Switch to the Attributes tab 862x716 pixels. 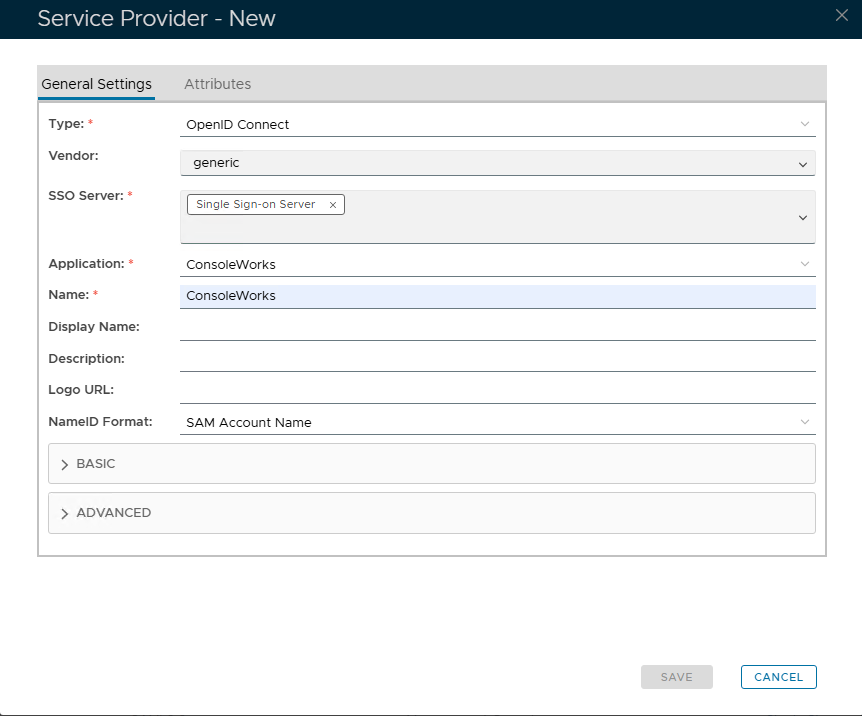pyautogui.click(x=217, y=84)
